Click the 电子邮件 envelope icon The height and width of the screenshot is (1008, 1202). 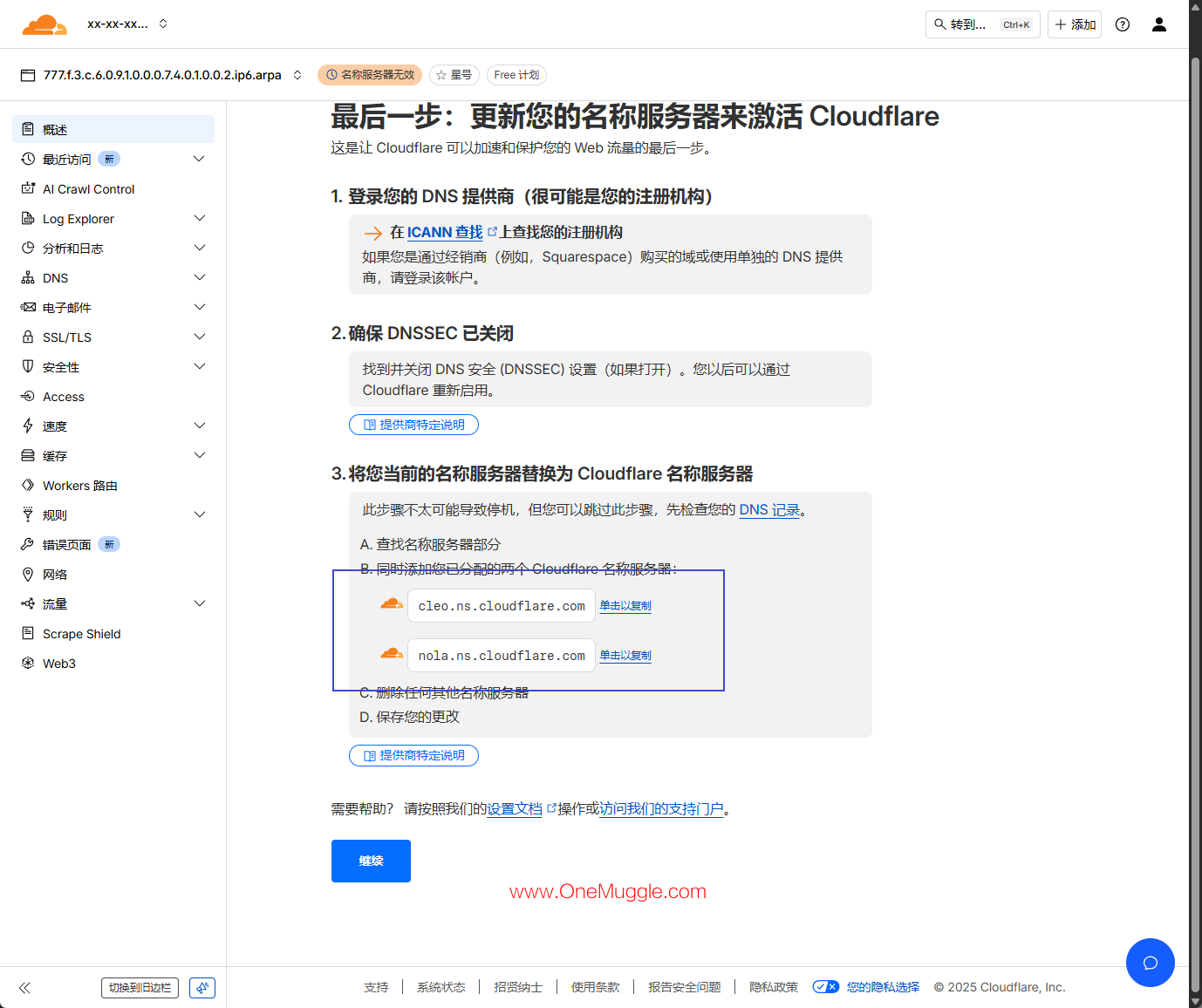coord(28,307)
